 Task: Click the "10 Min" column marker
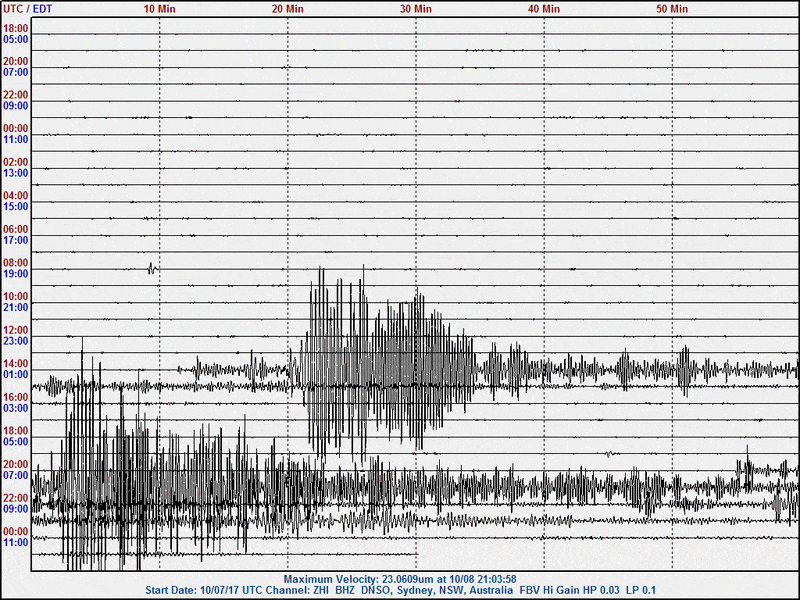pyautogui.click(x=159, y=9)
